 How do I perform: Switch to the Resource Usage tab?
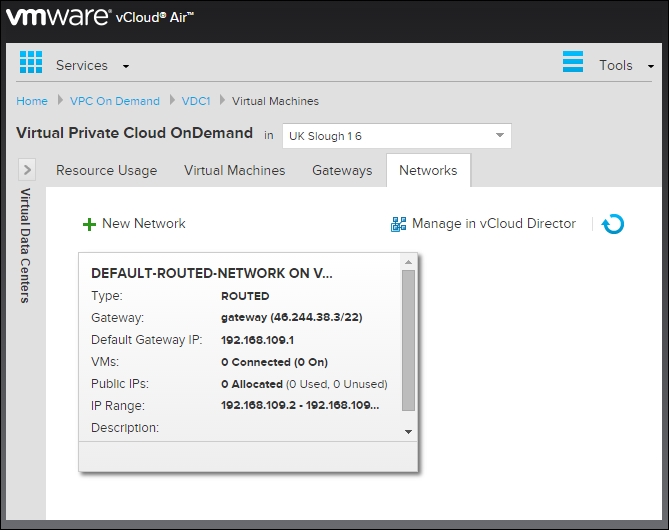coord(106,170)
